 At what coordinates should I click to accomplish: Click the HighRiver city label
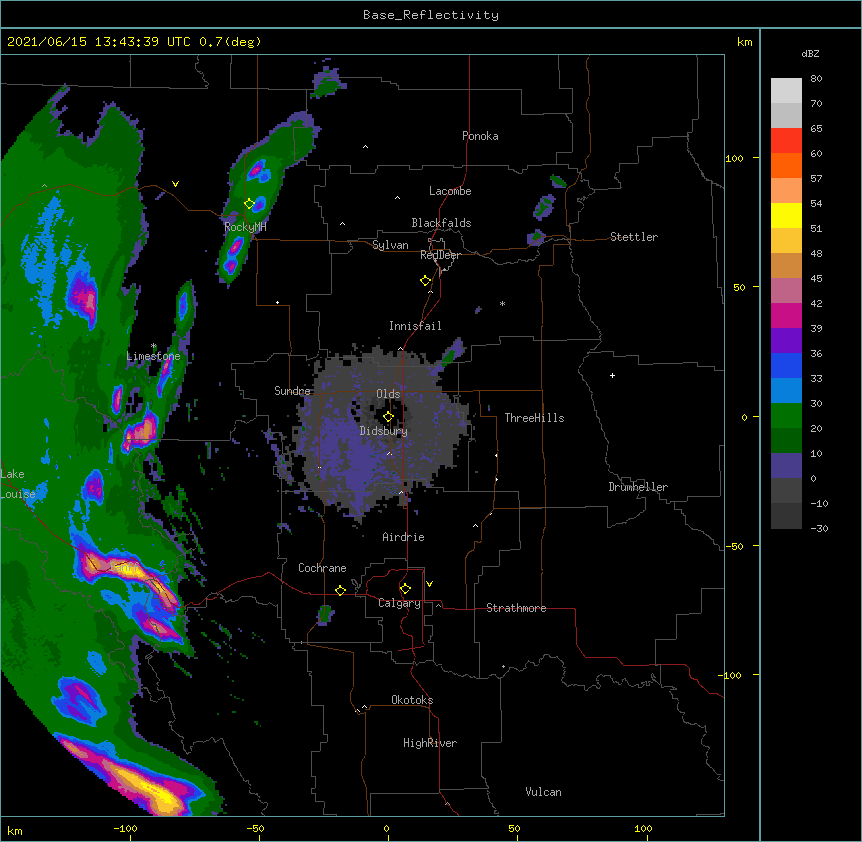[x=430, y=743]
